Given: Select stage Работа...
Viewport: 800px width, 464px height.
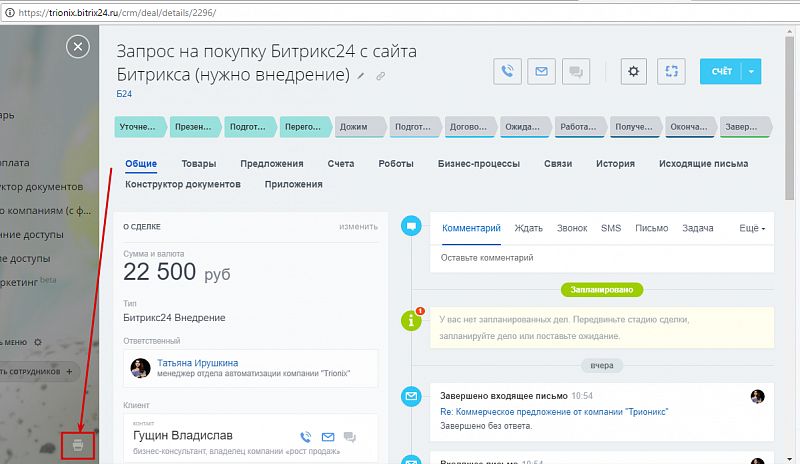Looking at the screenshot, I should click(x=581, y=127).
